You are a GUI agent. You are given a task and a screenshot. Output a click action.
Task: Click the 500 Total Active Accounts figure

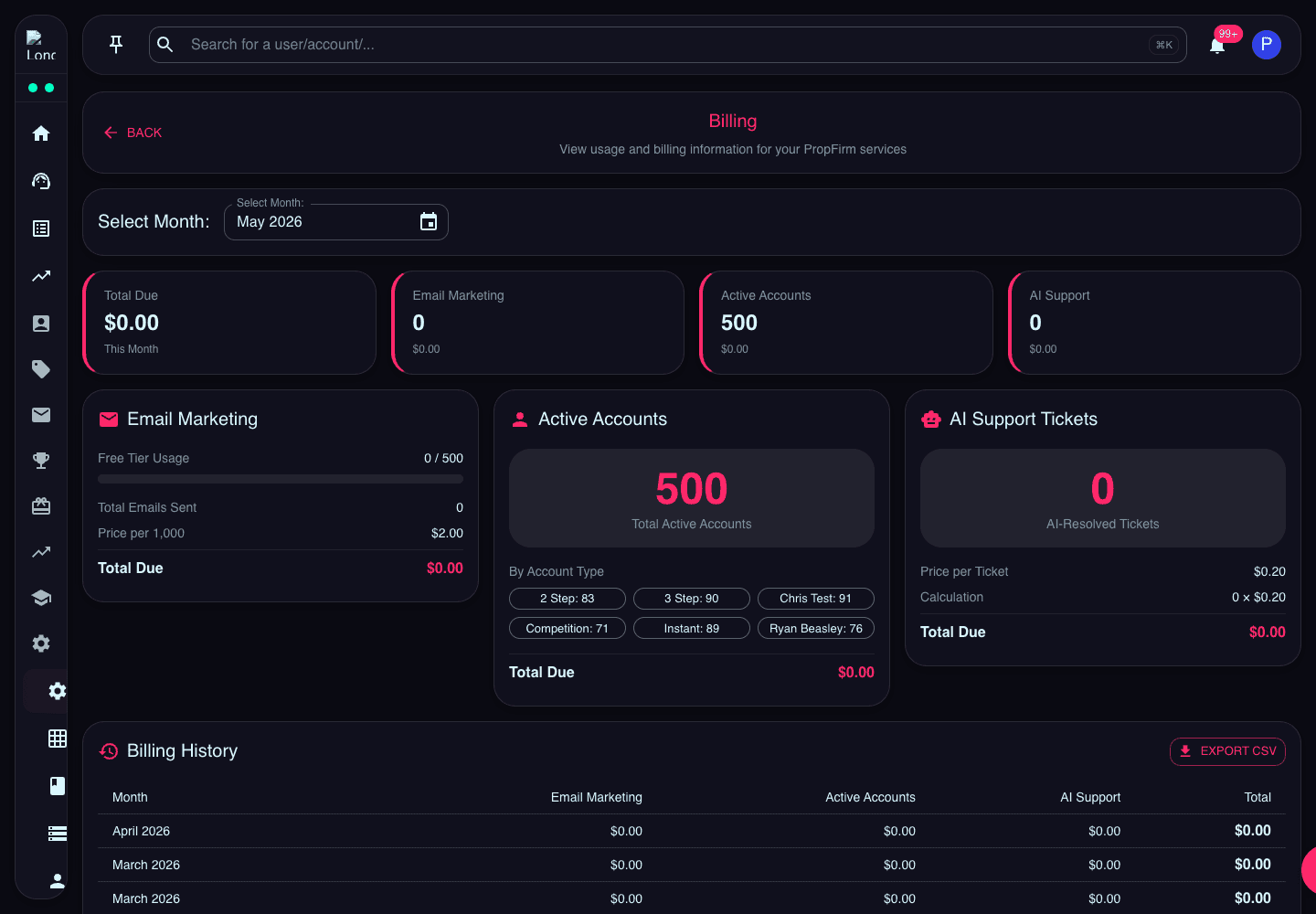coord(692,489)
